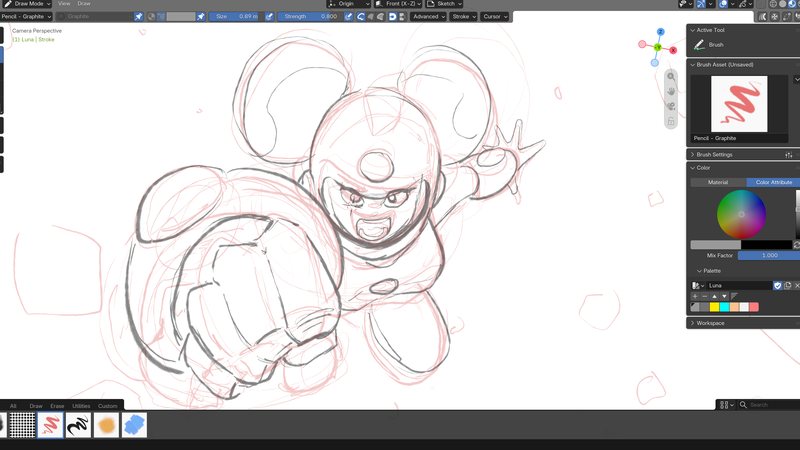This screenshot has height=450, width=800.
Task: Click the zoom magnifier viewport icon
Action: coord(671,77)
